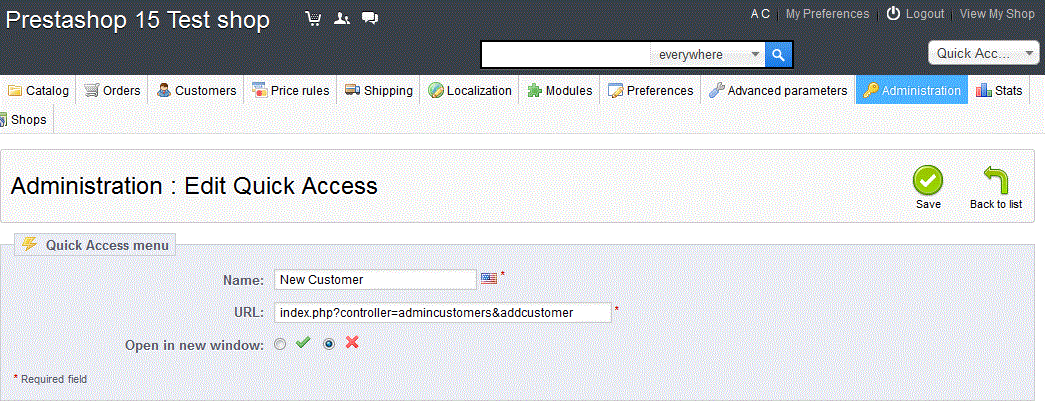This screenshot has height=415, width=1045.
Task: Open the Modules tab
Action: coord(560,91)
